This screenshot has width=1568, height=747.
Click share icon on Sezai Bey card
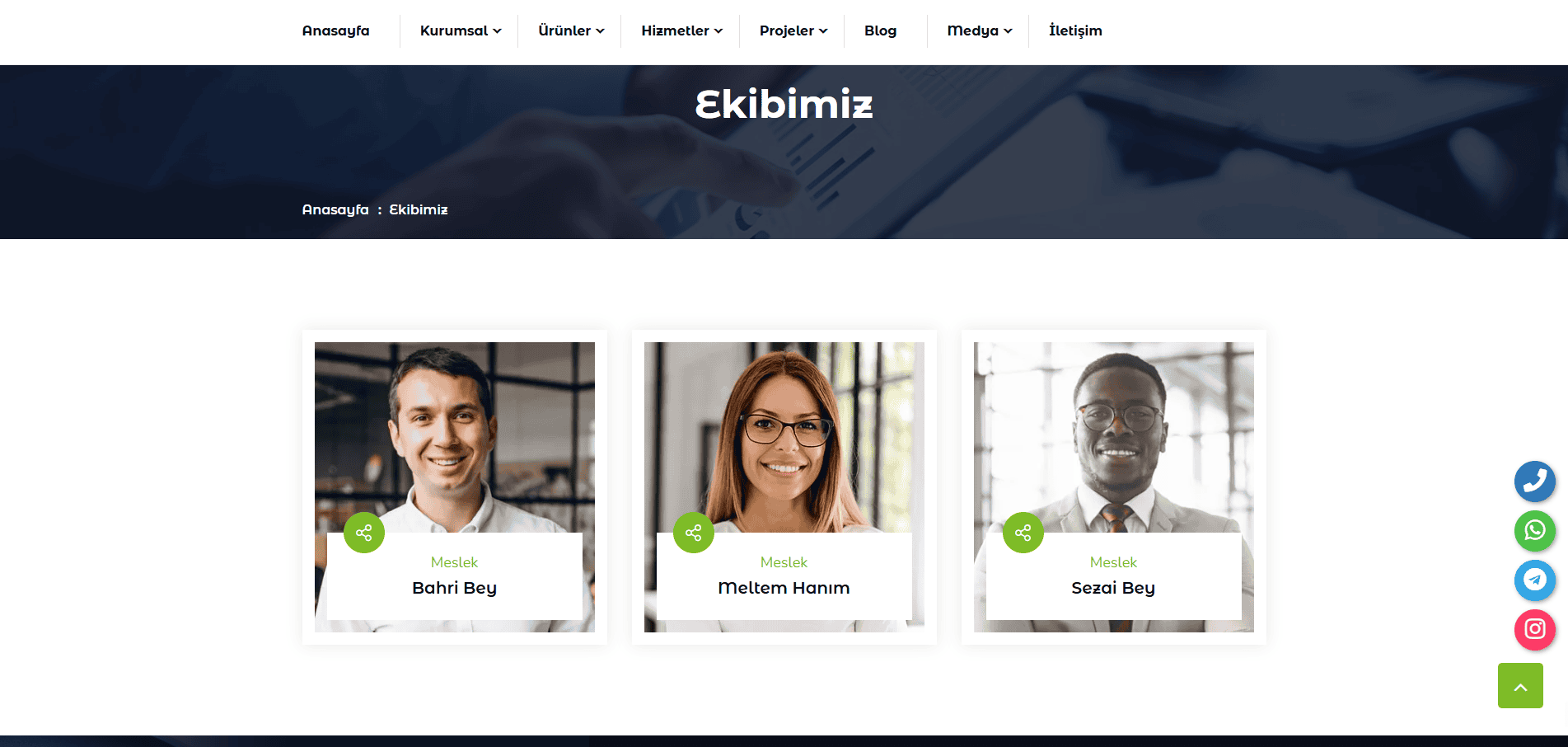[x=1023, y=533]
